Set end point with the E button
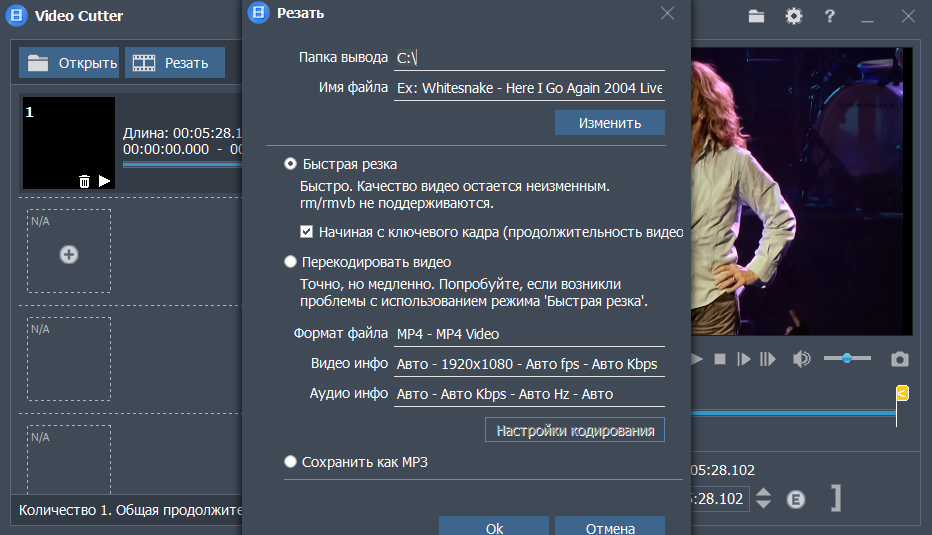Image resolution: width=932 pixels, height=535 pixels. coord(796,499)
